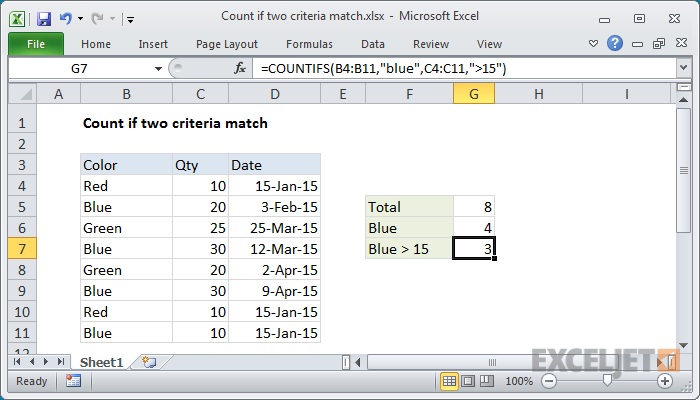Screen dimensions: 700x400
Task: Open the File tab
Action: click(36, 44)
